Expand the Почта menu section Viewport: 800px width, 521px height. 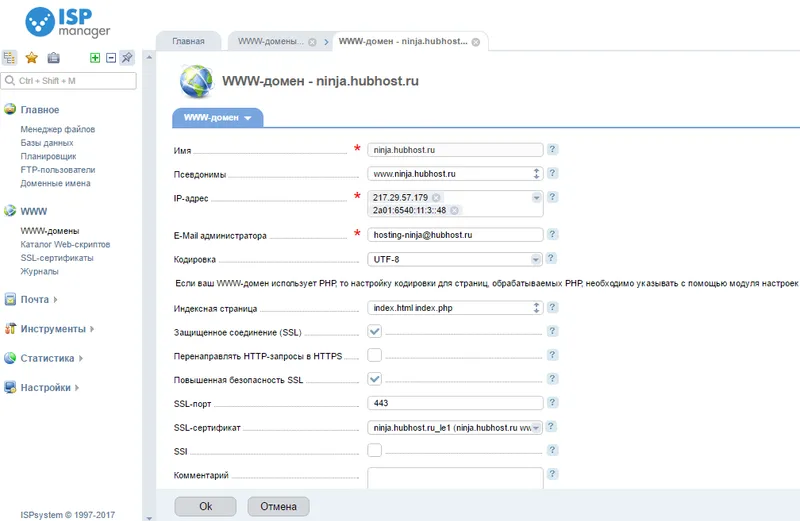[x=55, y=300]
